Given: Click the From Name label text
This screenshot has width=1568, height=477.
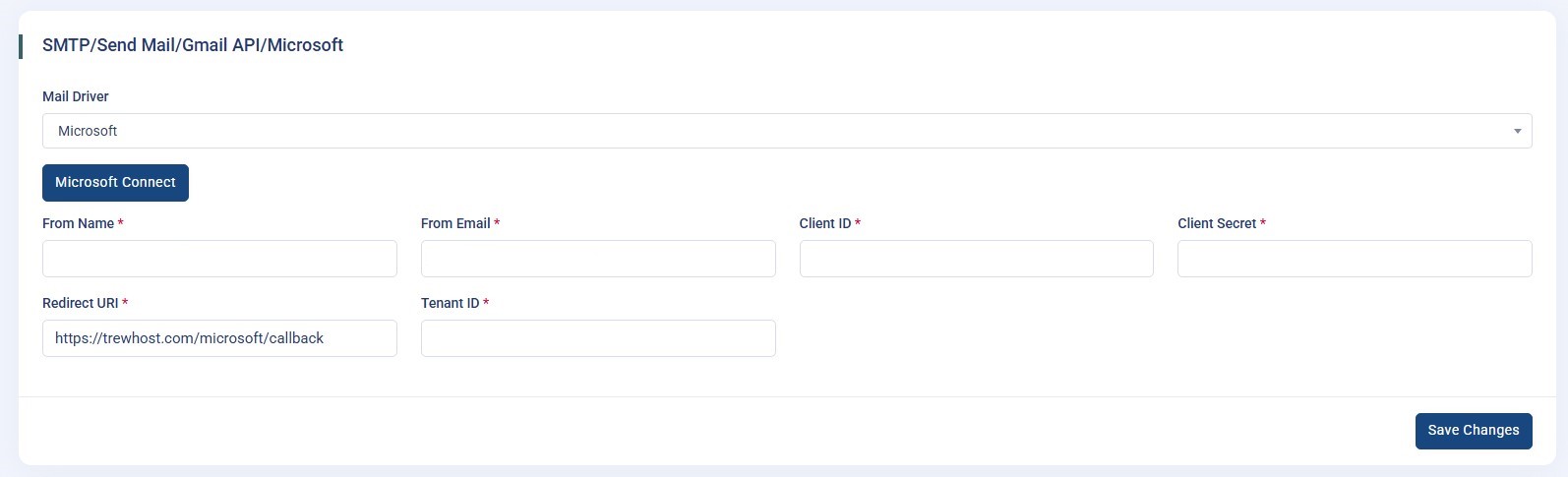Looking at the screenshot, I should [x=78, y=223].
